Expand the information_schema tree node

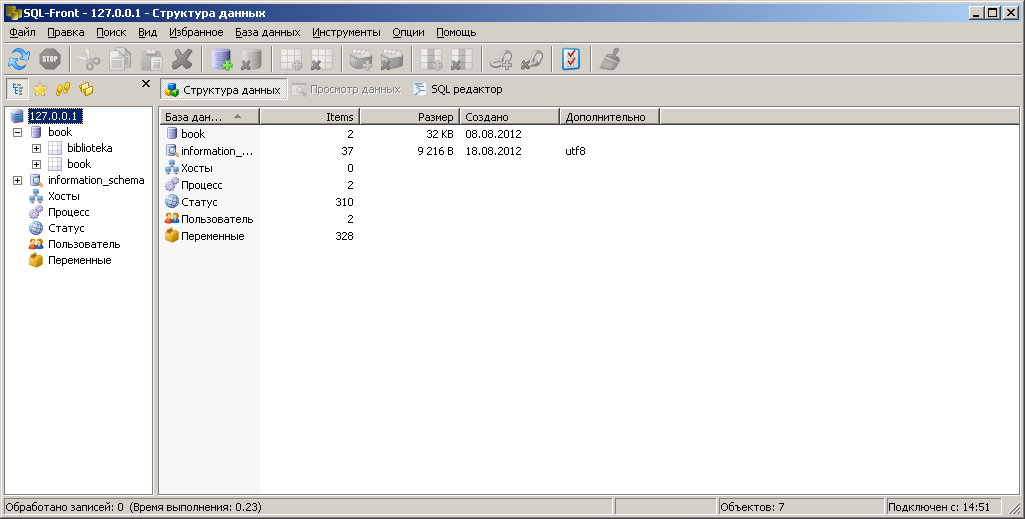pos(18,180)
